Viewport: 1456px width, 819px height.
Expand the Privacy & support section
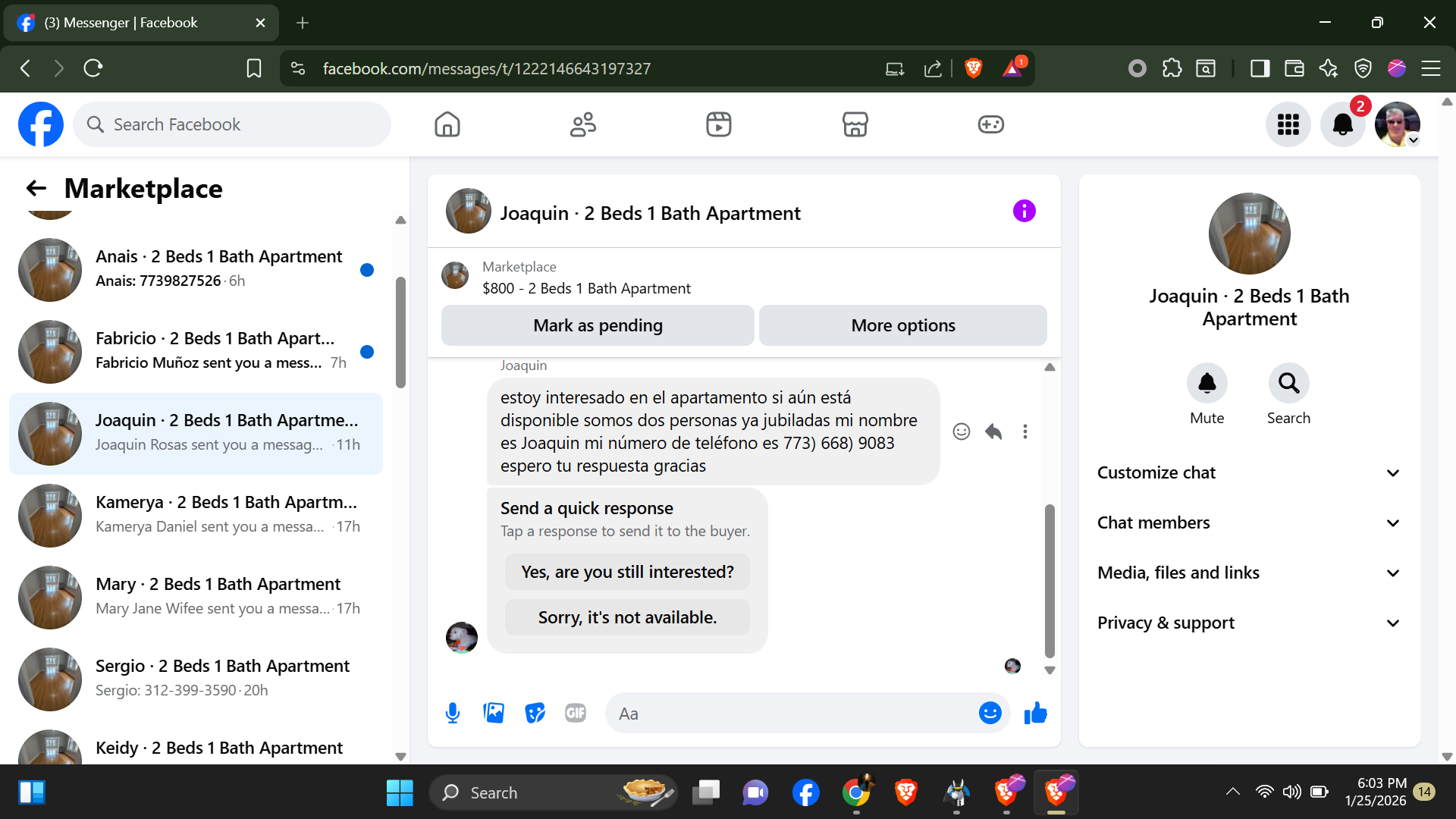pyautogui.click(x=1249, y=623)
